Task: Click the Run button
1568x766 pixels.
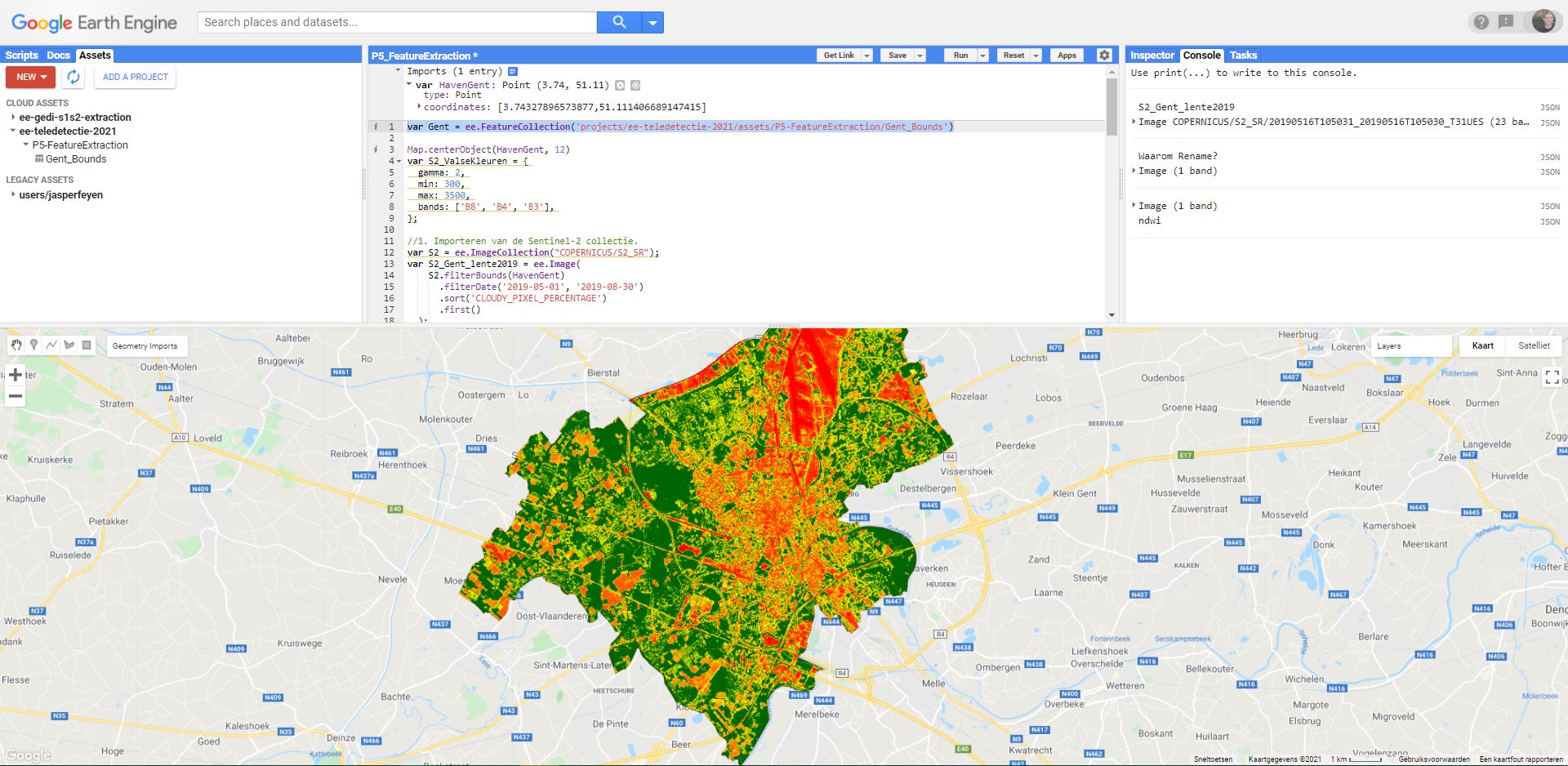Action: (x=960, y=56)
